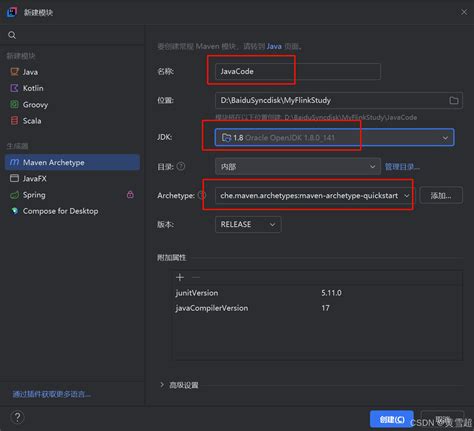Image resolution: width=474 pixels, height=431 pixels.
Task: Open the JDK dropdown
Action: click(334, 137)
